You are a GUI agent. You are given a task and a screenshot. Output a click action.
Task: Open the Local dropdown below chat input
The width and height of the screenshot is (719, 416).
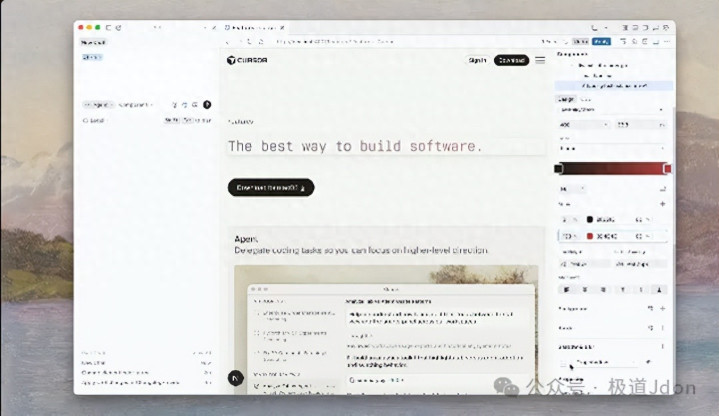coord(94,120)
